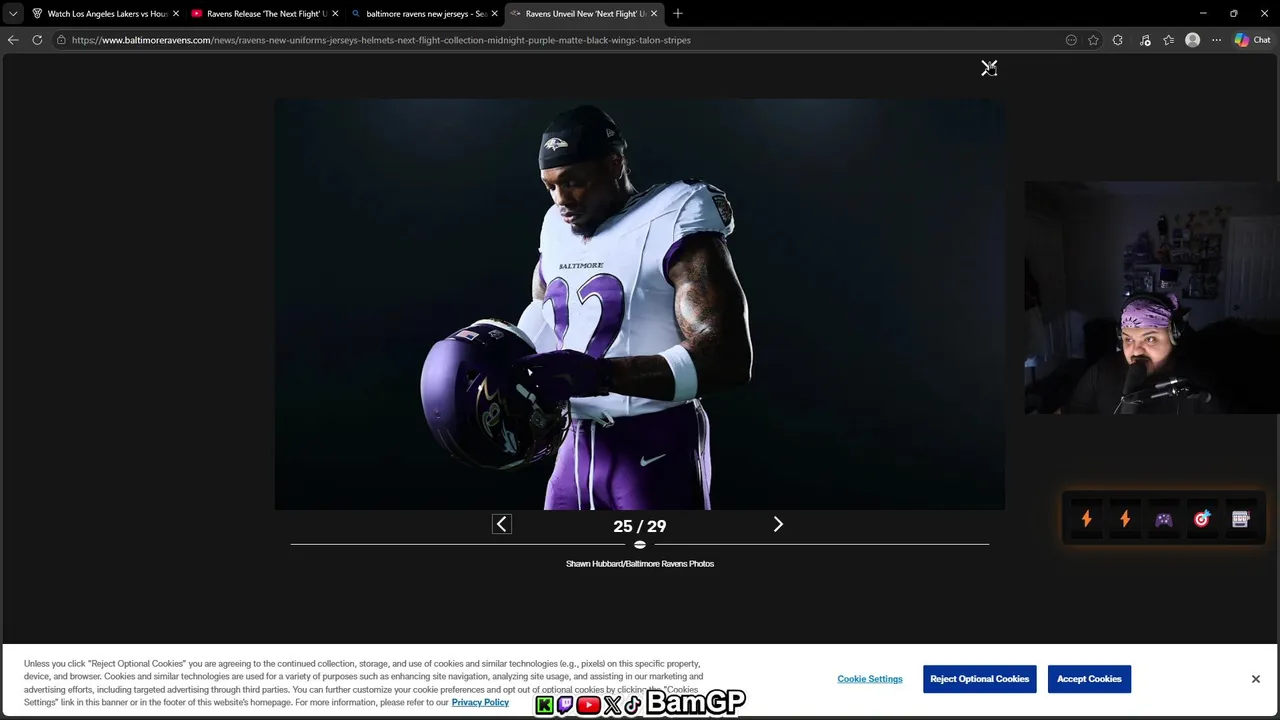Open the browser Extensions puzzle icon
Screen dimensions: 1280x720
1118,40
